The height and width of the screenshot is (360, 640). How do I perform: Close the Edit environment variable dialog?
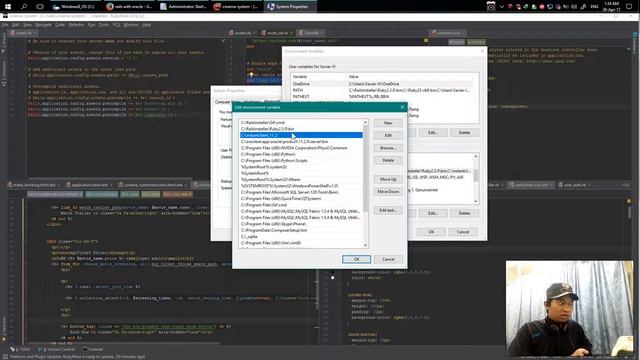pos(402,107)
